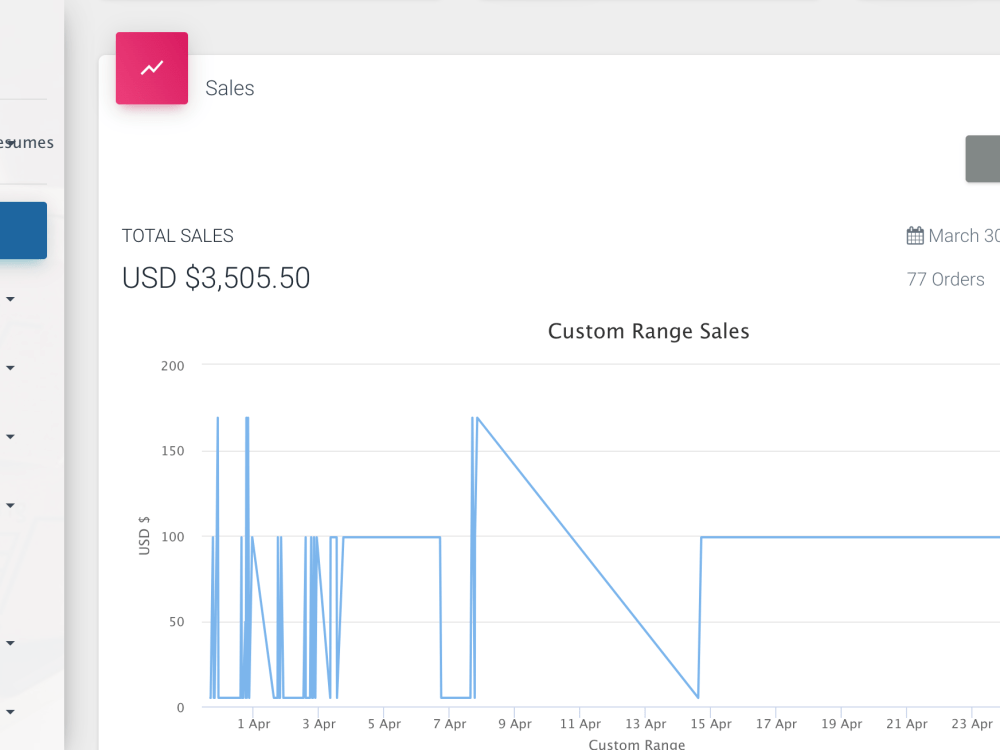
Task: Click the sales line's peak near 8 Apr
Action: (478, 418)
